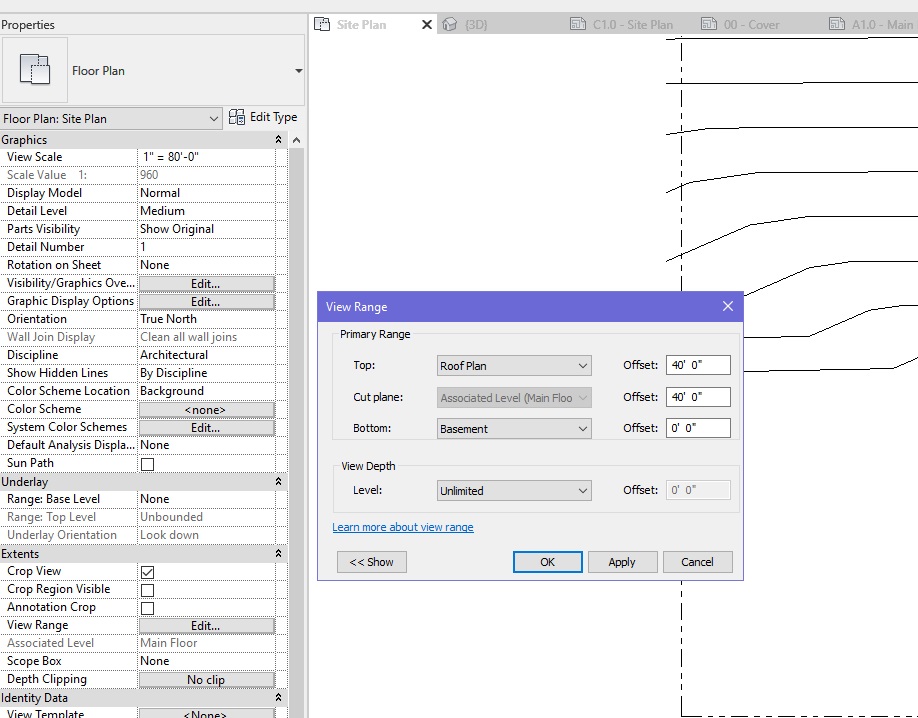Viewport: 918px width, 718px height.
Task: Apply the View Range changes
Action: click(x=622, y=561)
